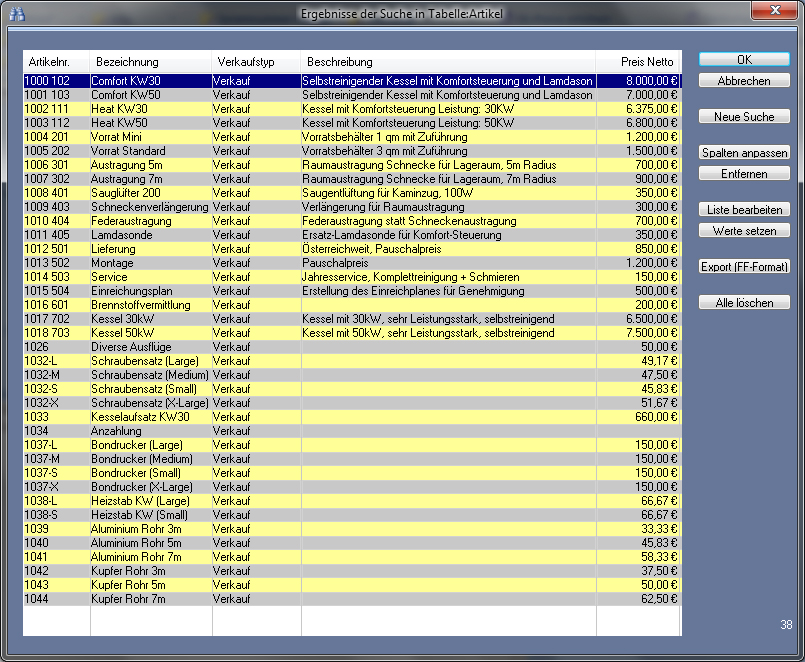
Task: Select the row Comfort KW50
Action: [x=352, y=95]
